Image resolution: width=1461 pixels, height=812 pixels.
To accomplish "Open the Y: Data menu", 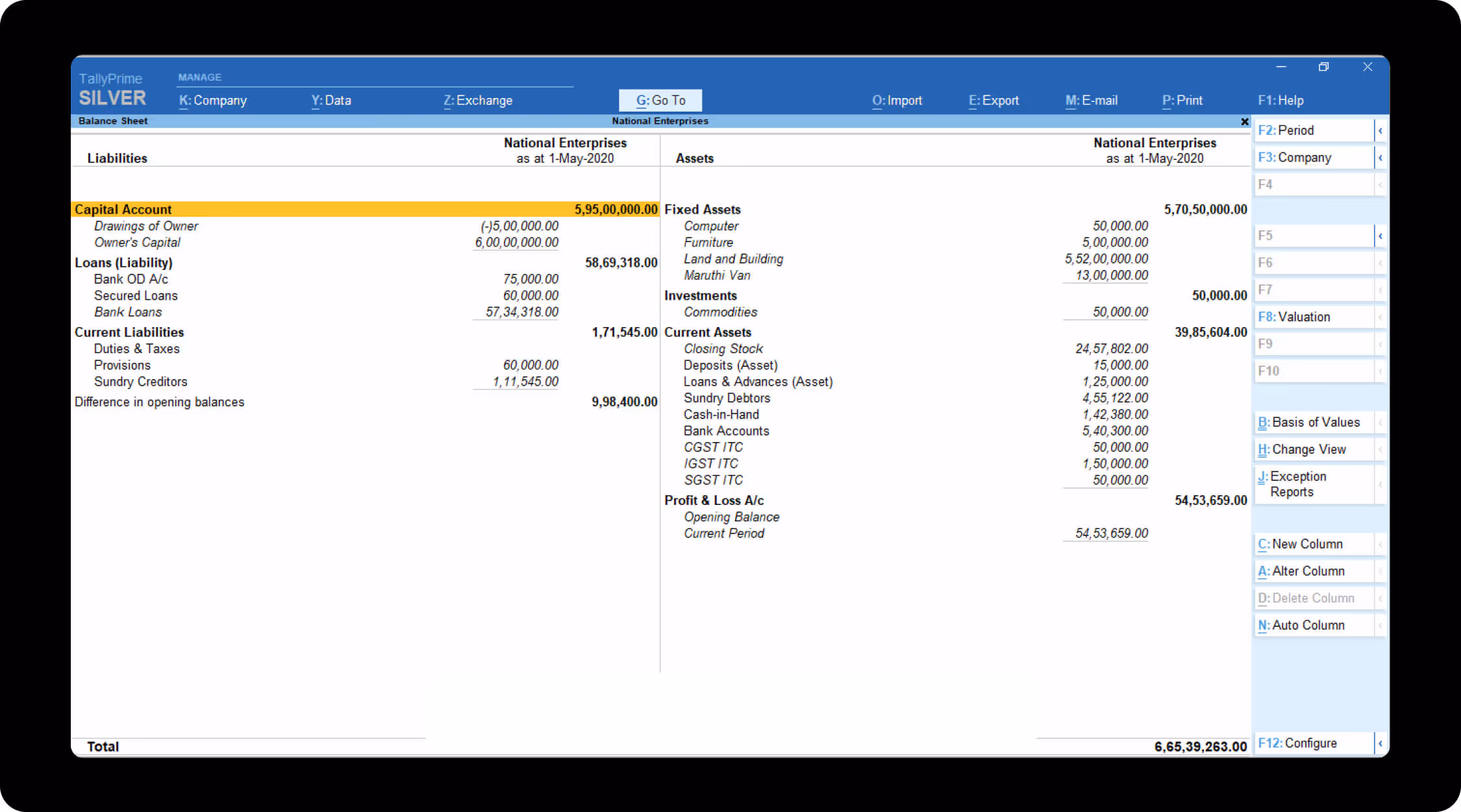I will (x=331, y=100).
